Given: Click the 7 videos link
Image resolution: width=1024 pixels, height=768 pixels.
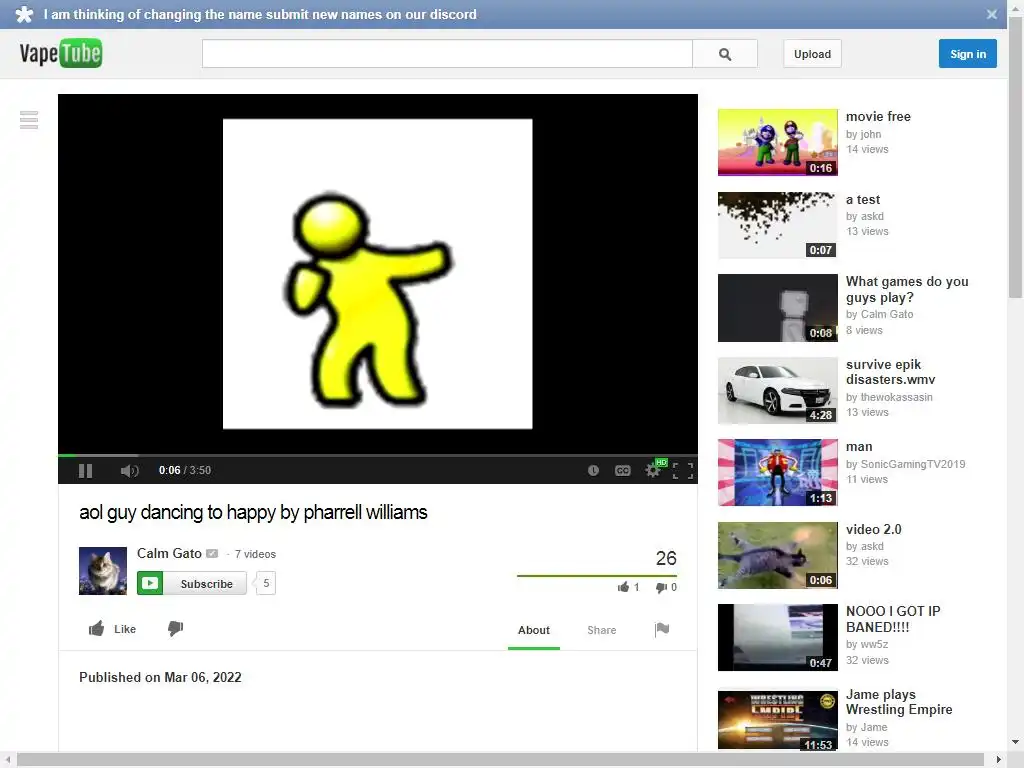Looking at the screenshot, I should [x=255, y=554].
